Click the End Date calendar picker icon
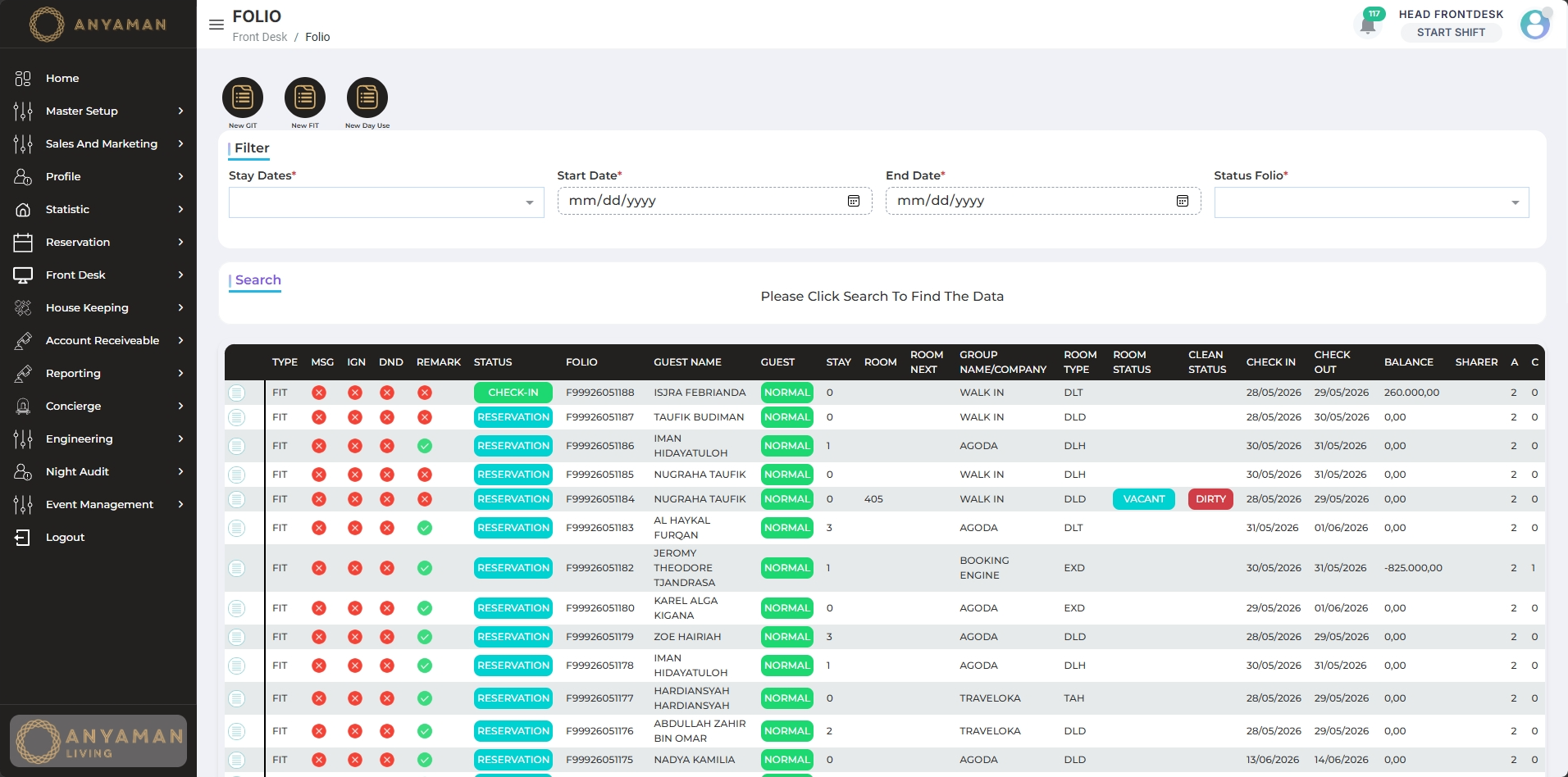 (1183, 201)
